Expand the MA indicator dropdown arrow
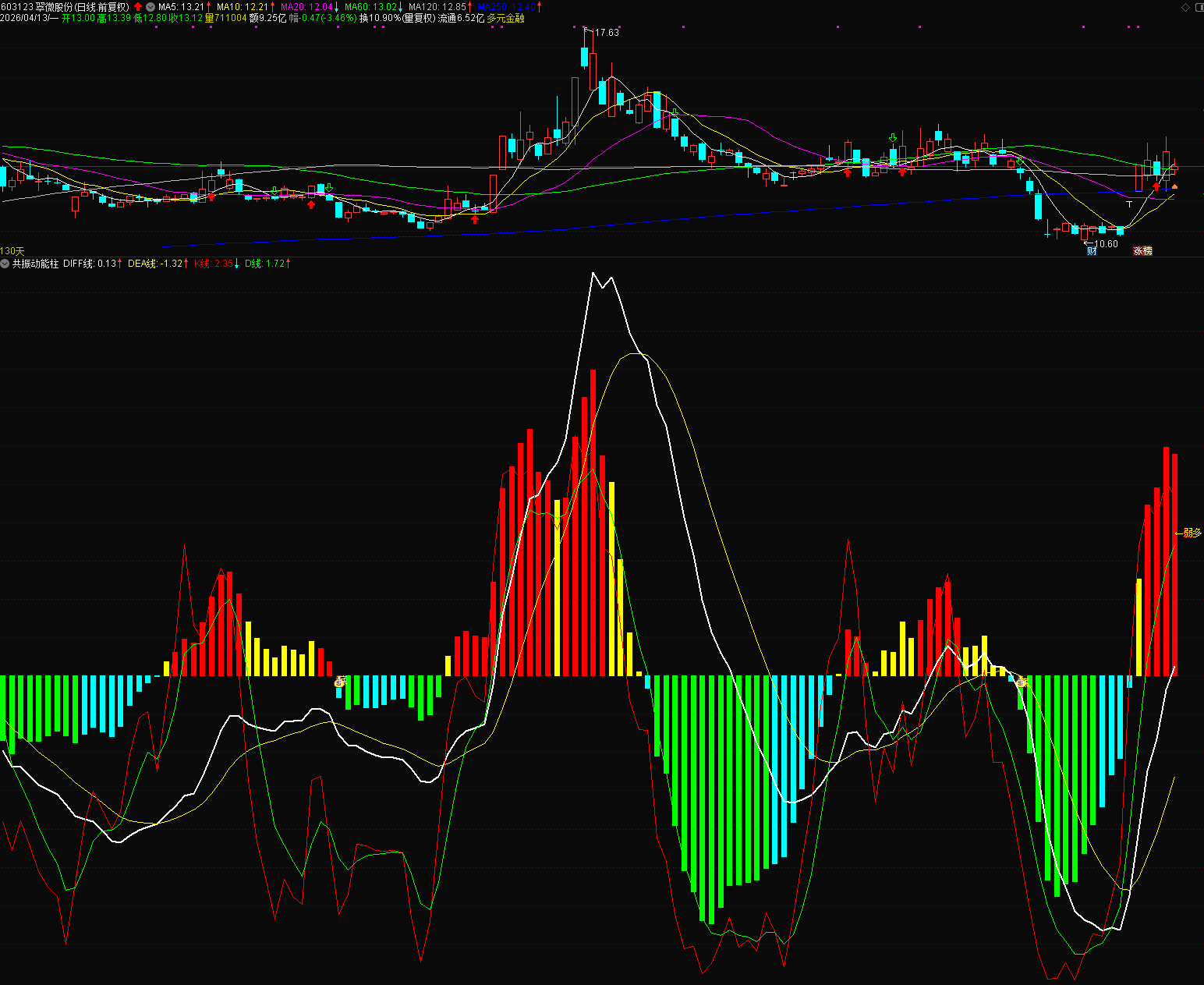Image resolution: width=1204 pixels, height=985 pixels. click(x=150, y=7)
